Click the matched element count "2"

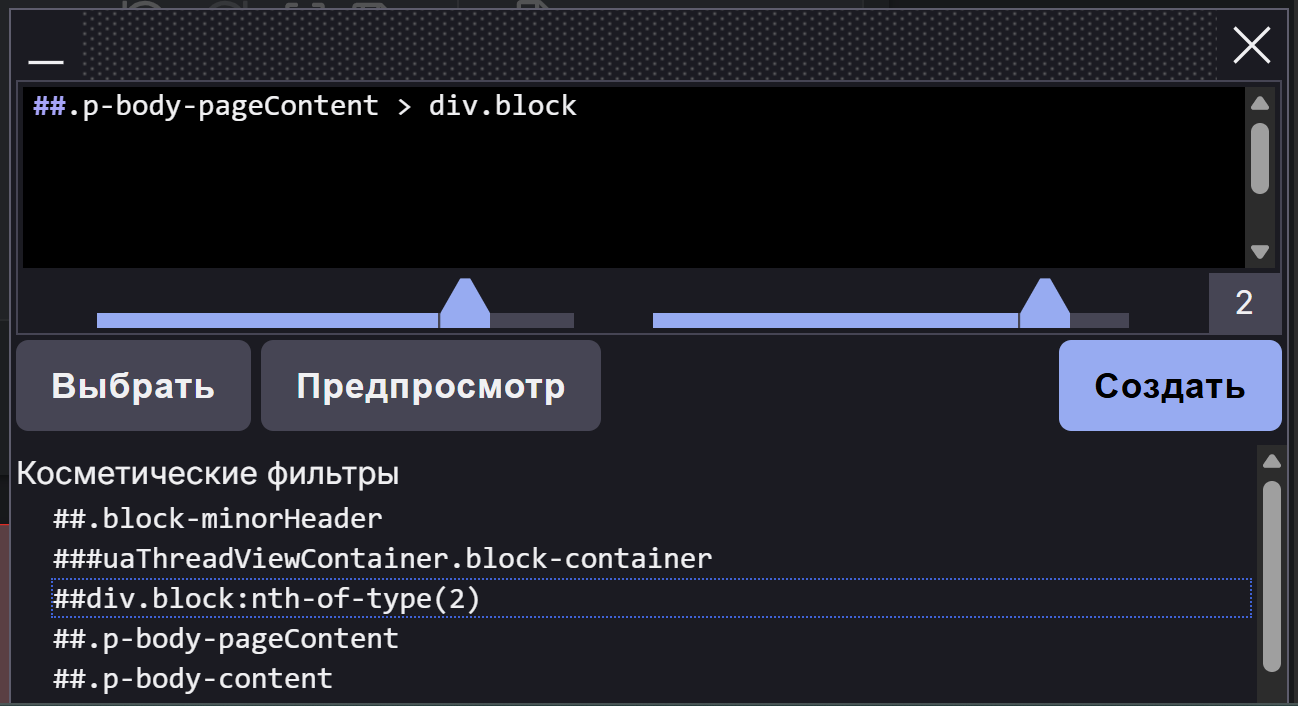click(1244, 303)
